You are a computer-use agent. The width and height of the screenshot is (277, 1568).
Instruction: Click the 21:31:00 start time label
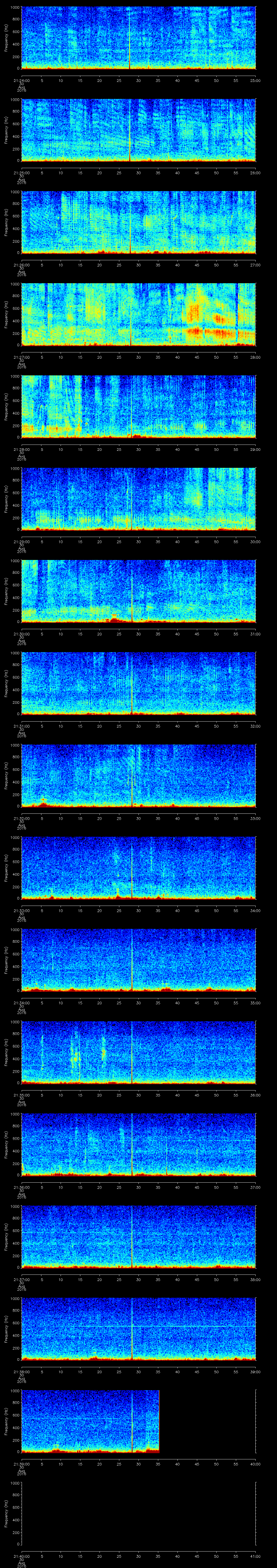coord(21,726)
